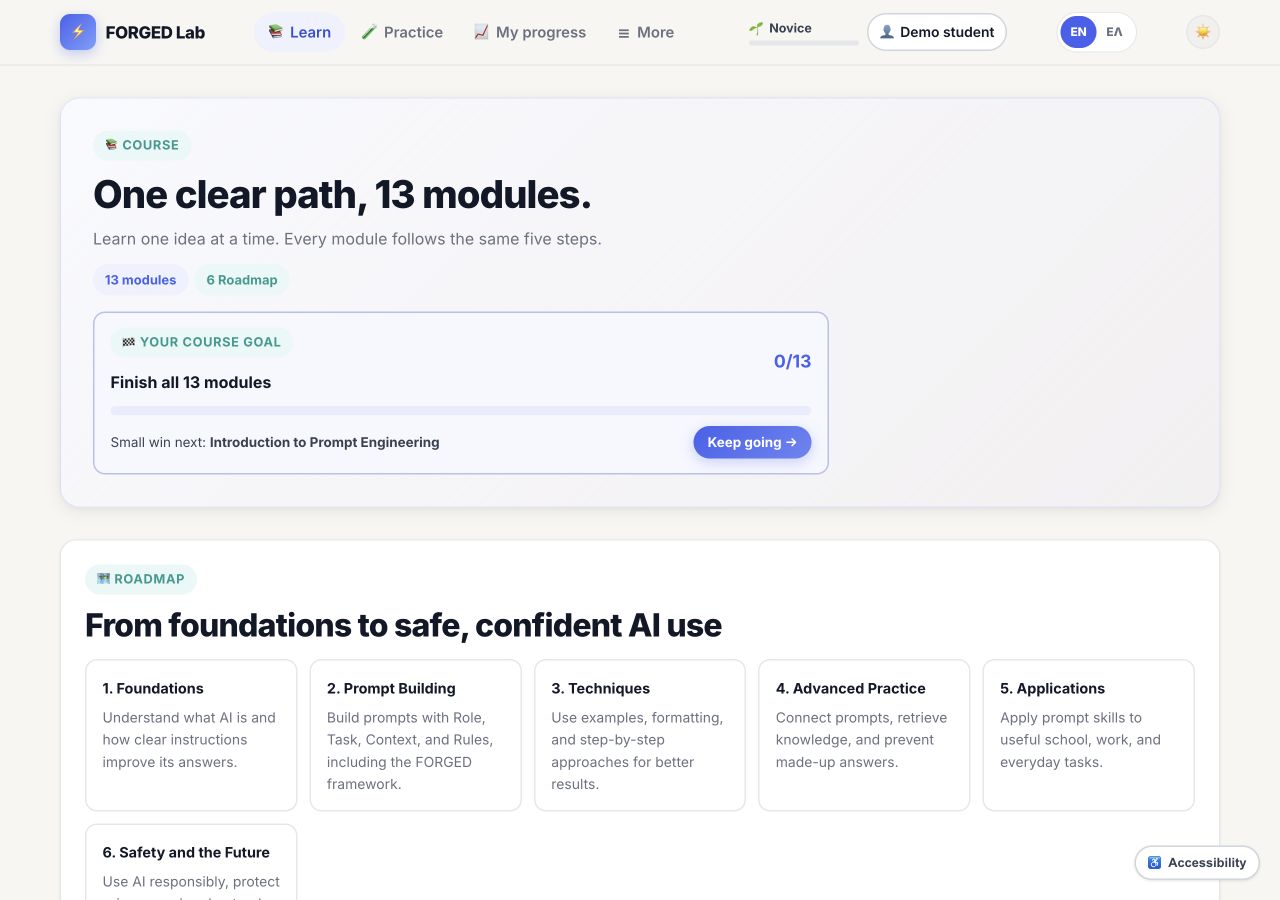Switch language to ΕΛ Greek

pos(1114,32)
